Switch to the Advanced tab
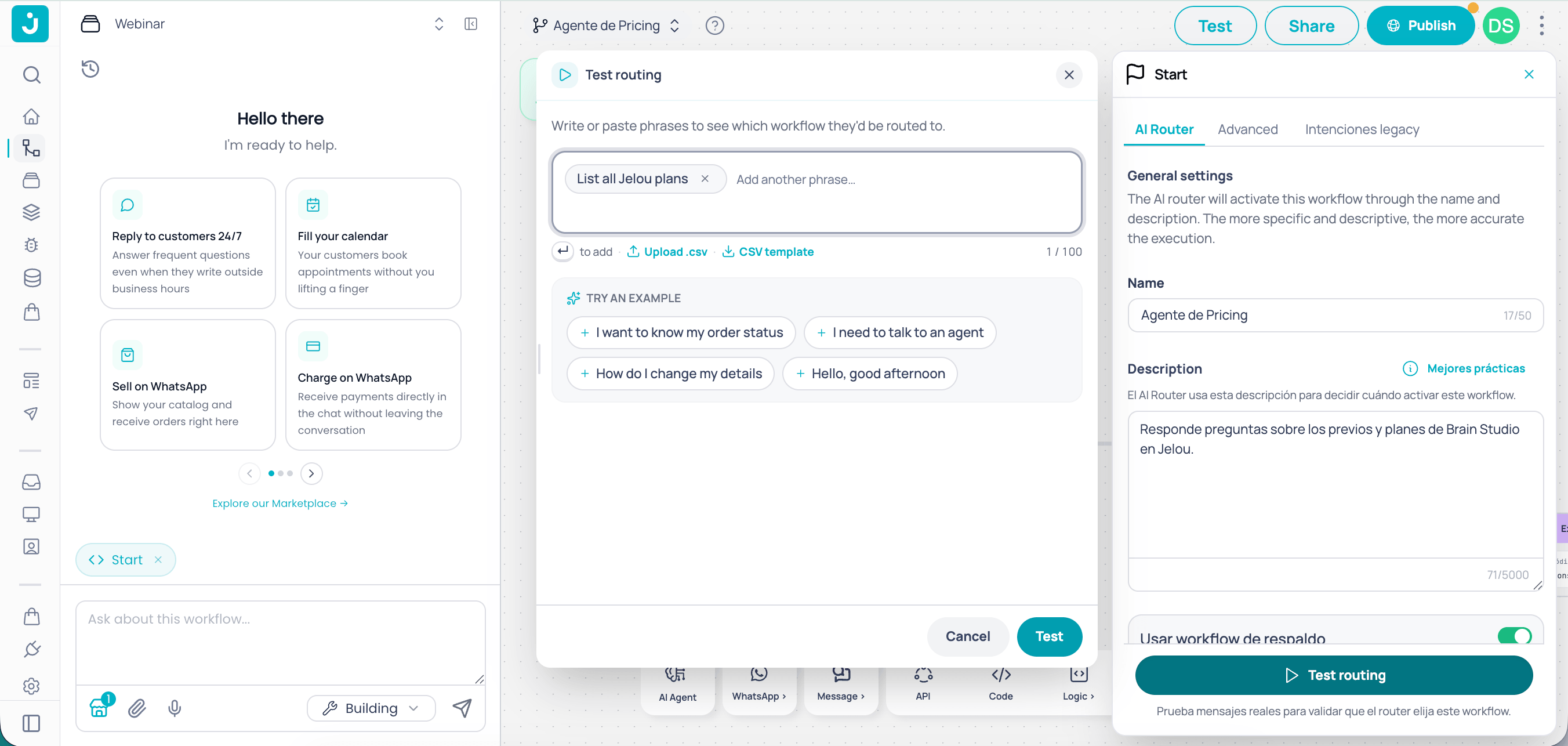This screenshot has width=1568, height=746. [1247, 129]
